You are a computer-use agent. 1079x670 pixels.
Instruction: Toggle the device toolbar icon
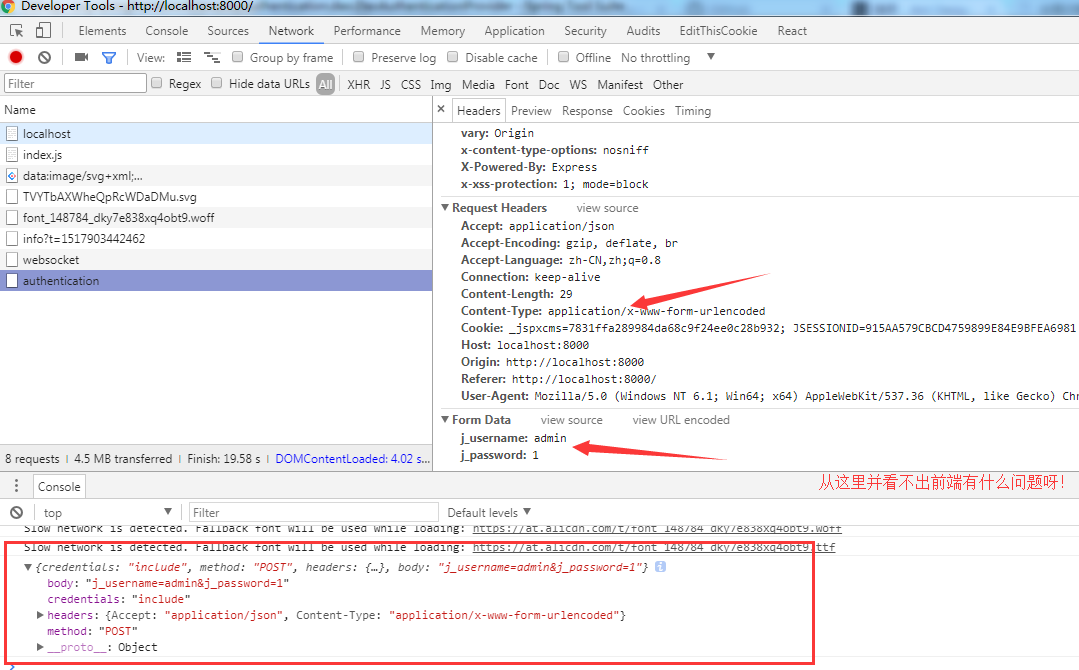click(x=43, y=30)
